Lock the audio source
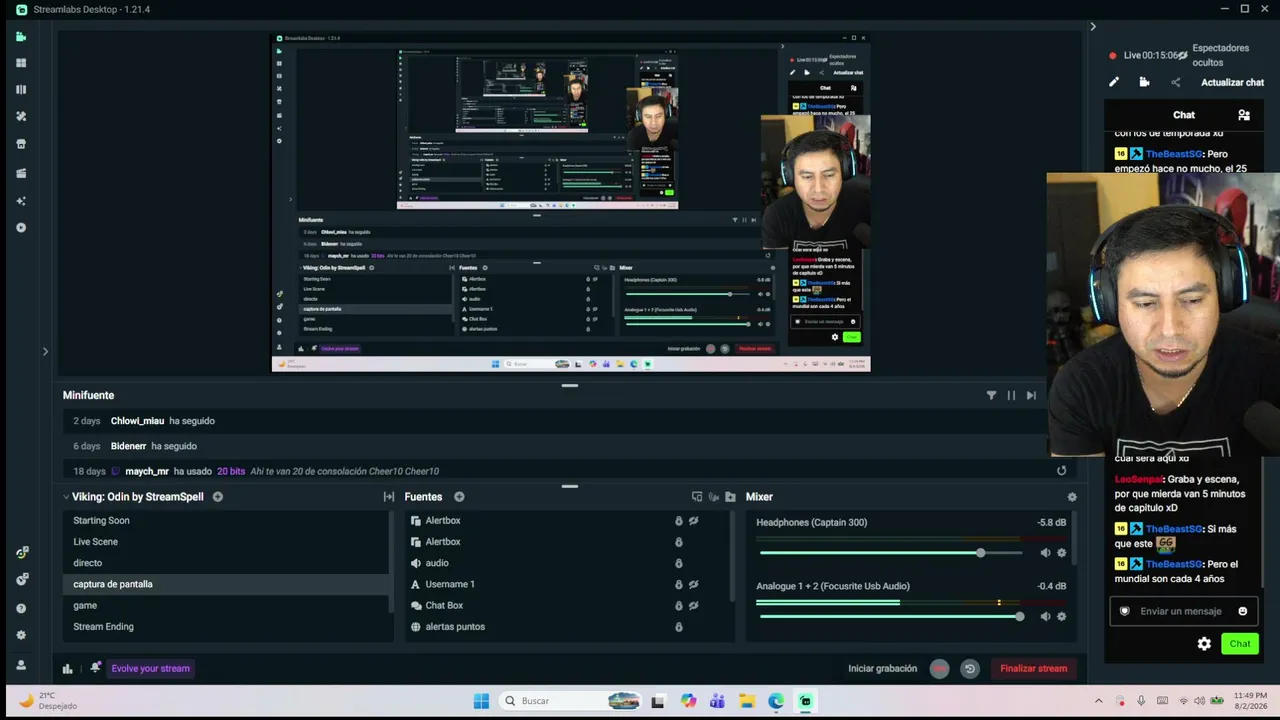This screenshot has height=720, width=1280. point(679,563)
